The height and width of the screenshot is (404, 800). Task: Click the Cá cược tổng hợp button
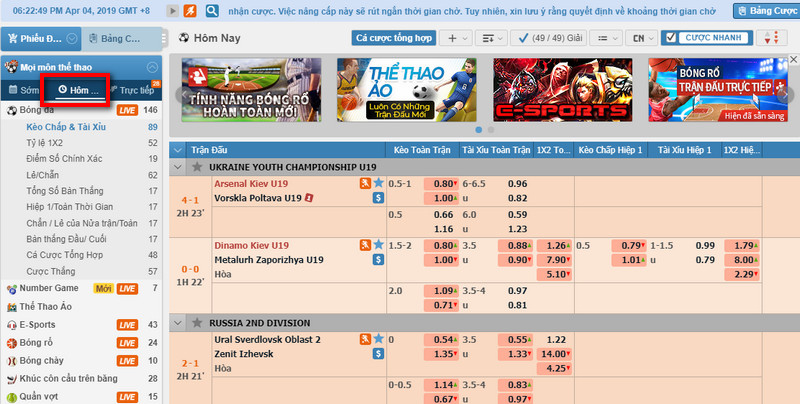click(x=393, y=38)
